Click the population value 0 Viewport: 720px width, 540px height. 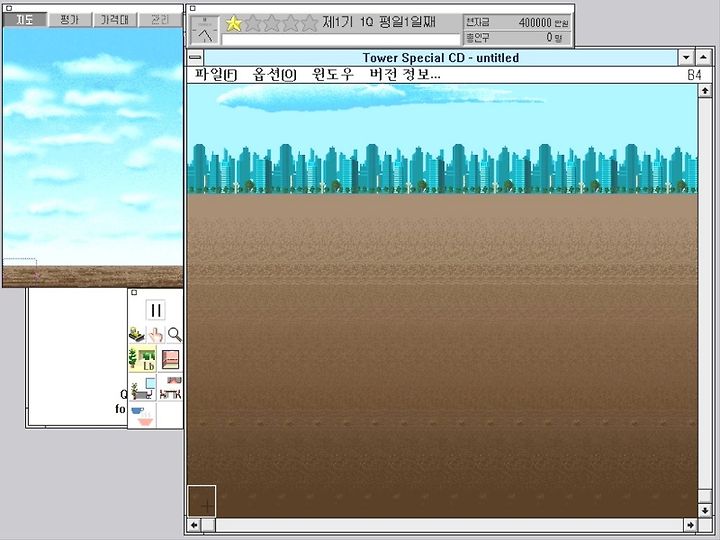pos(549,37)
